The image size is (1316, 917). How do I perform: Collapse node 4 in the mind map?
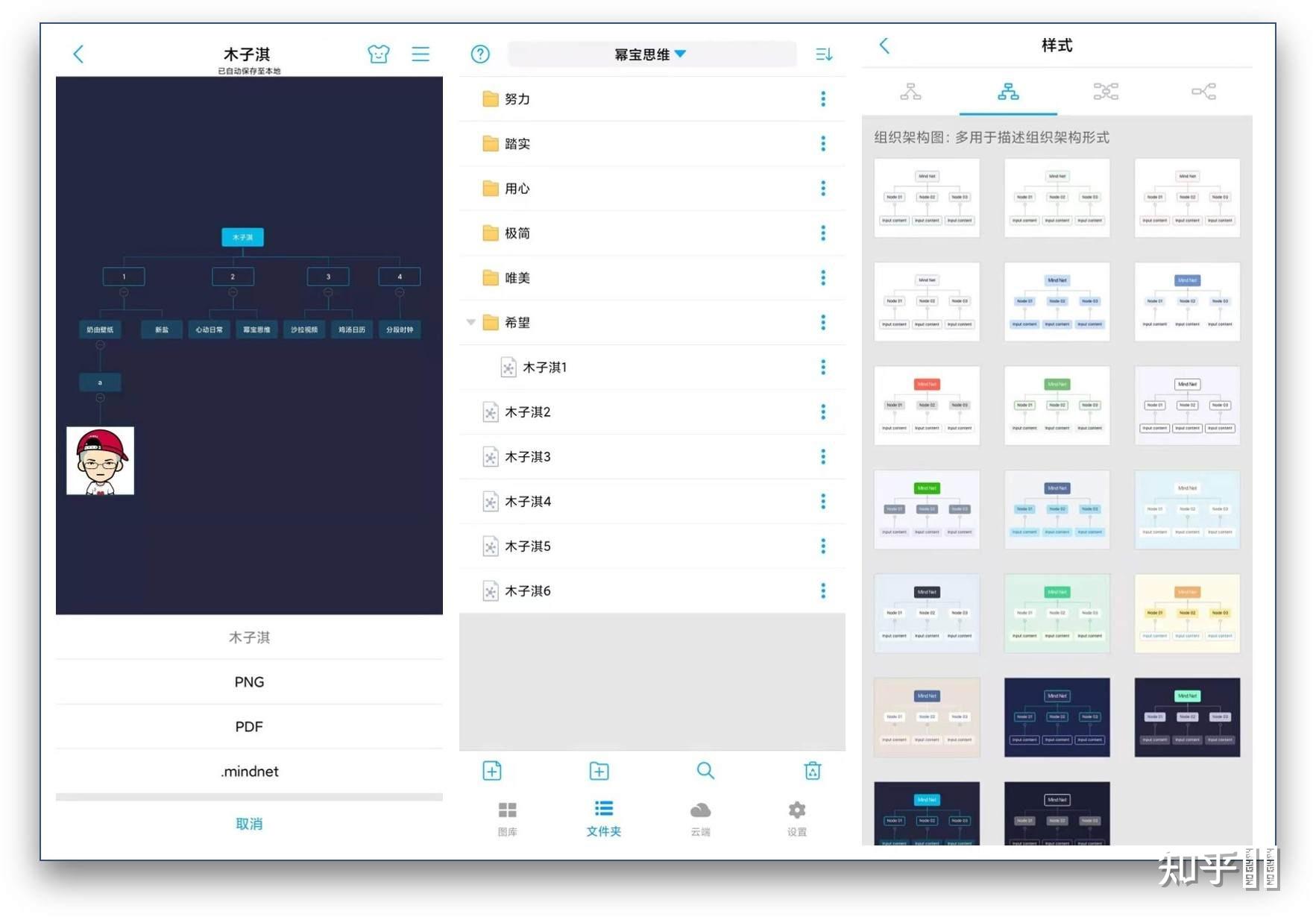[x=400, y=292]
